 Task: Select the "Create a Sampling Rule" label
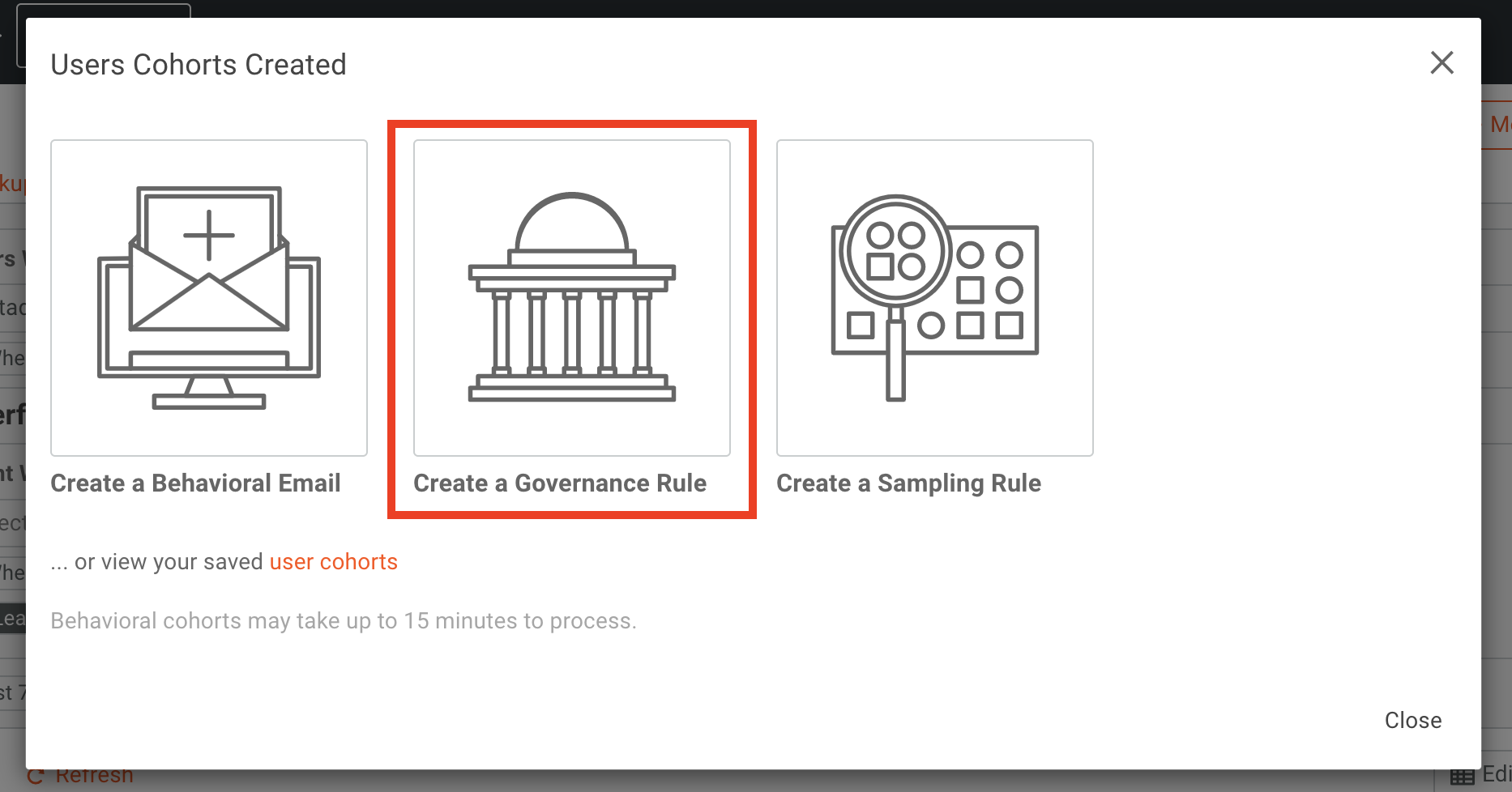point(908,483)
